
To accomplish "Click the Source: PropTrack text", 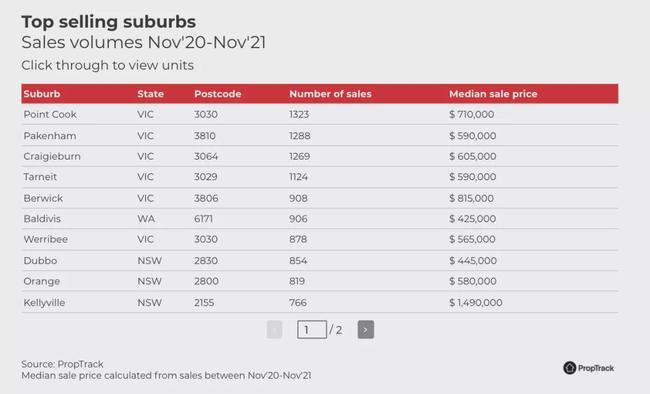I will pos(62,364).
